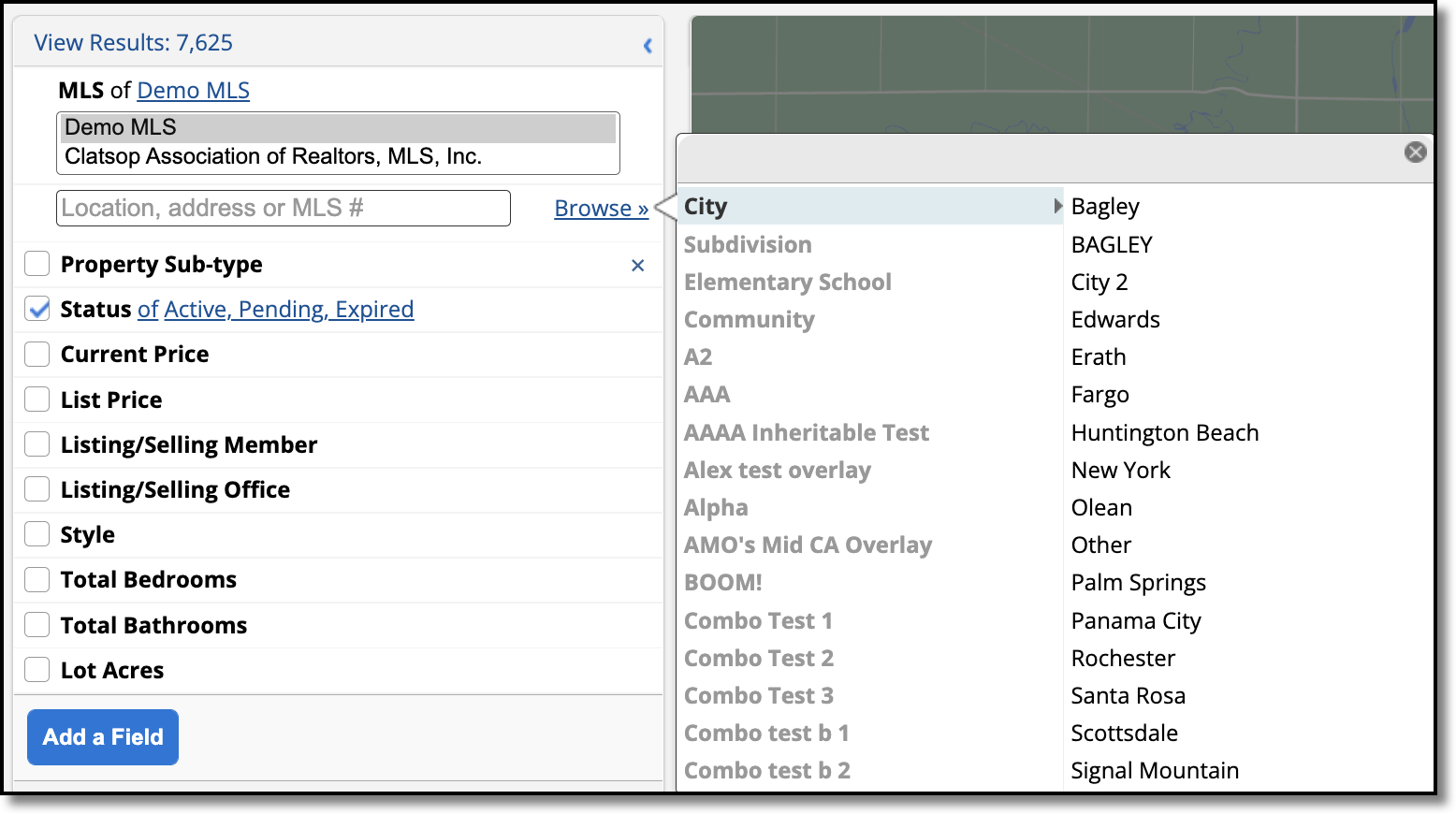
Task: Tick the Total Bedrooms checkbox
Action: [x=37, y=579]
